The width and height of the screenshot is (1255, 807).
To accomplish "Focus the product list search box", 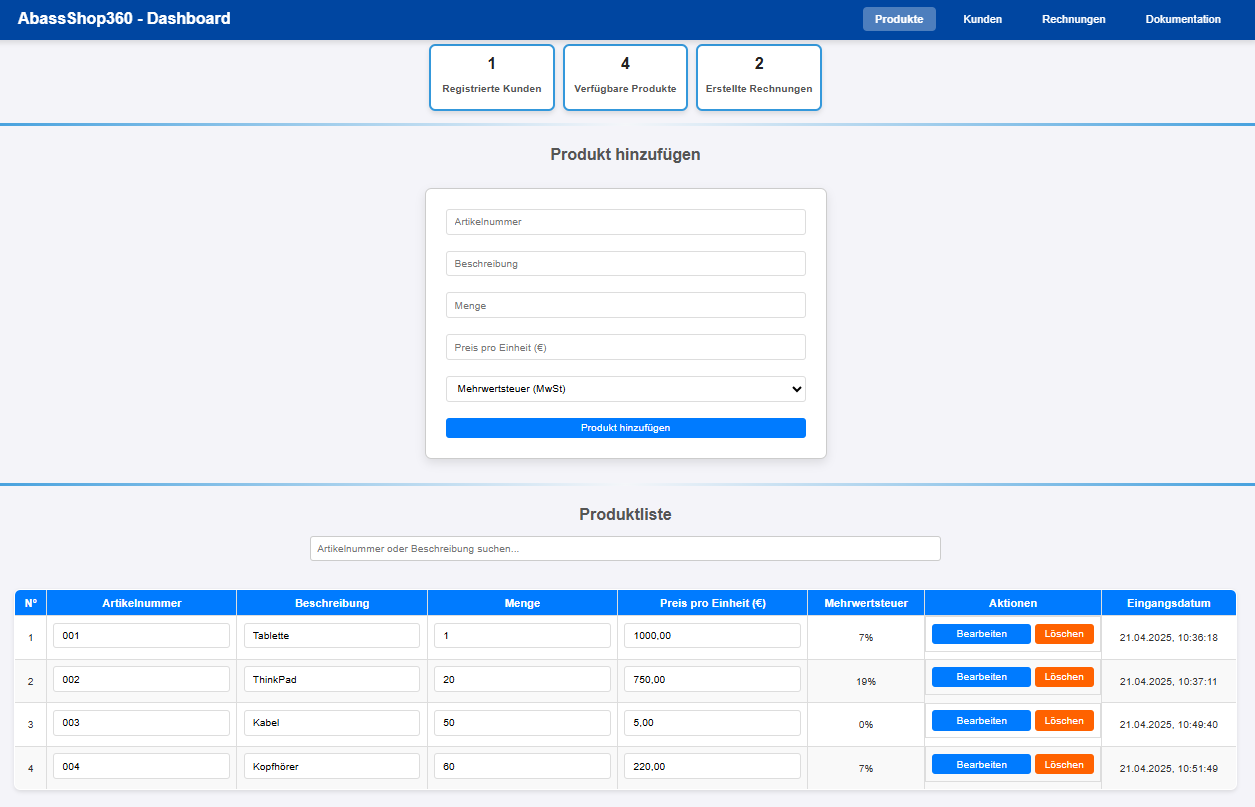I will pos(625,549).
